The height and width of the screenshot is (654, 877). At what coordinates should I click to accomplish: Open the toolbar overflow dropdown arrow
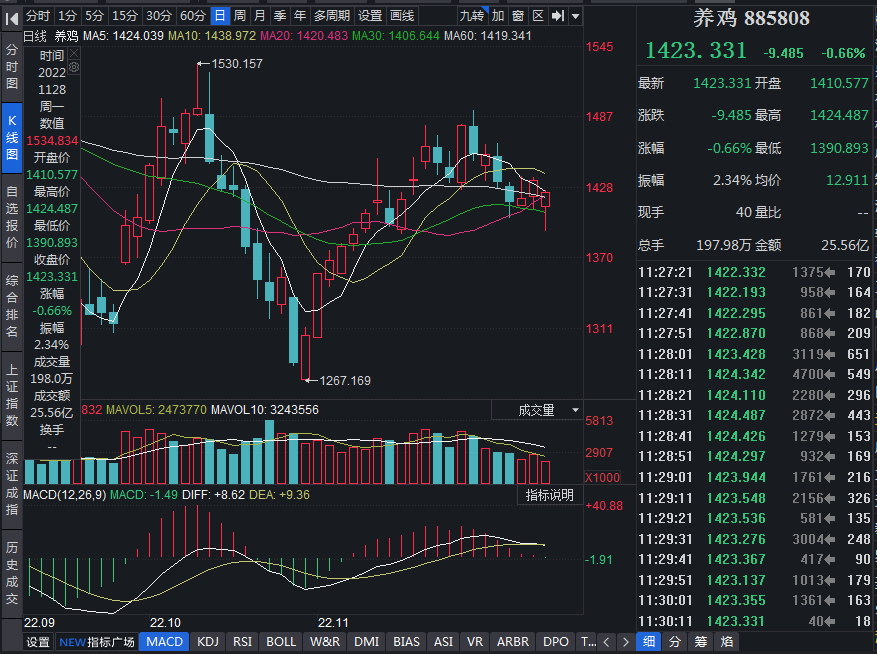(x=576, y=16)
